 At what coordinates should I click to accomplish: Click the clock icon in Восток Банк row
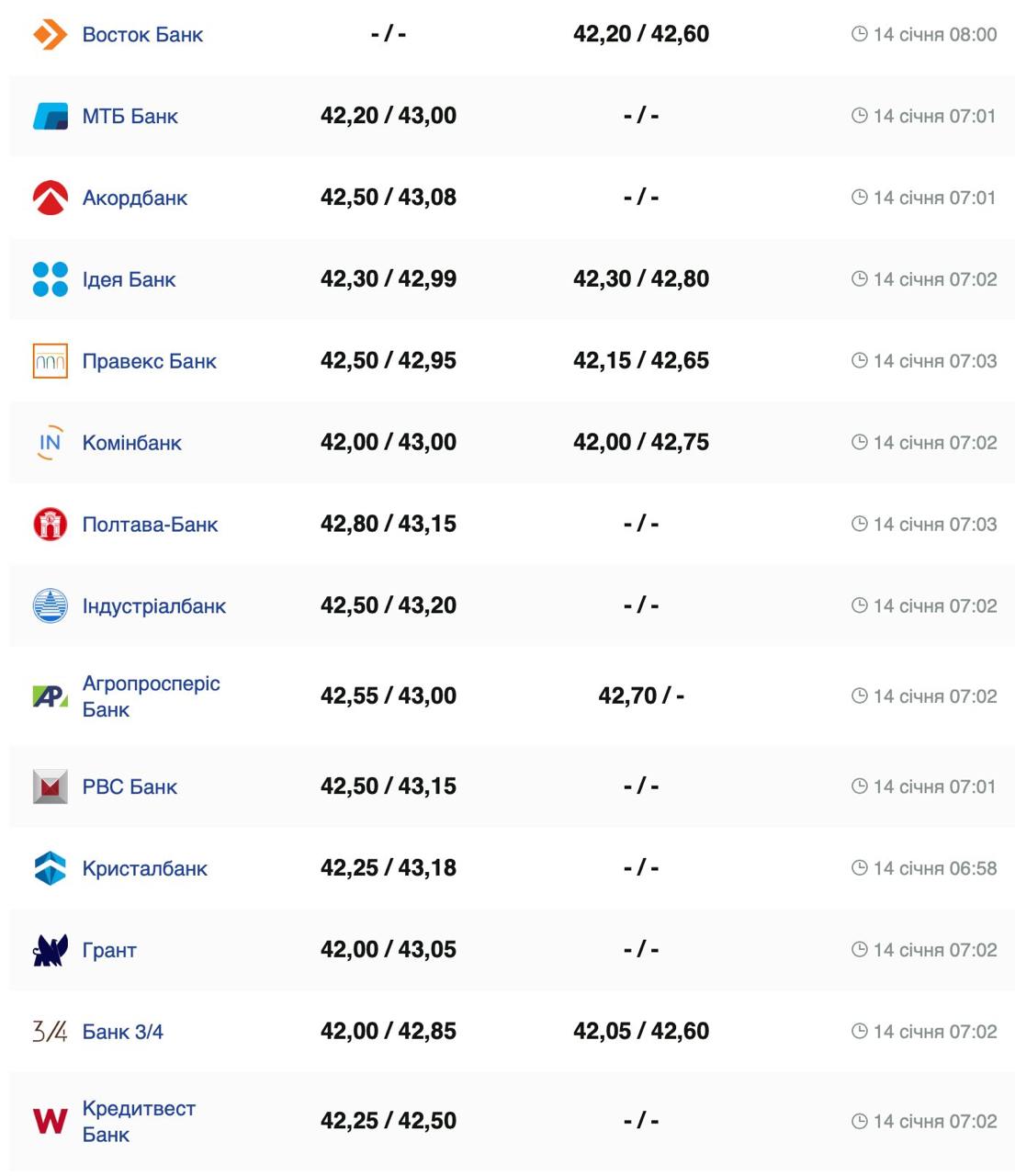coord(859,35)
